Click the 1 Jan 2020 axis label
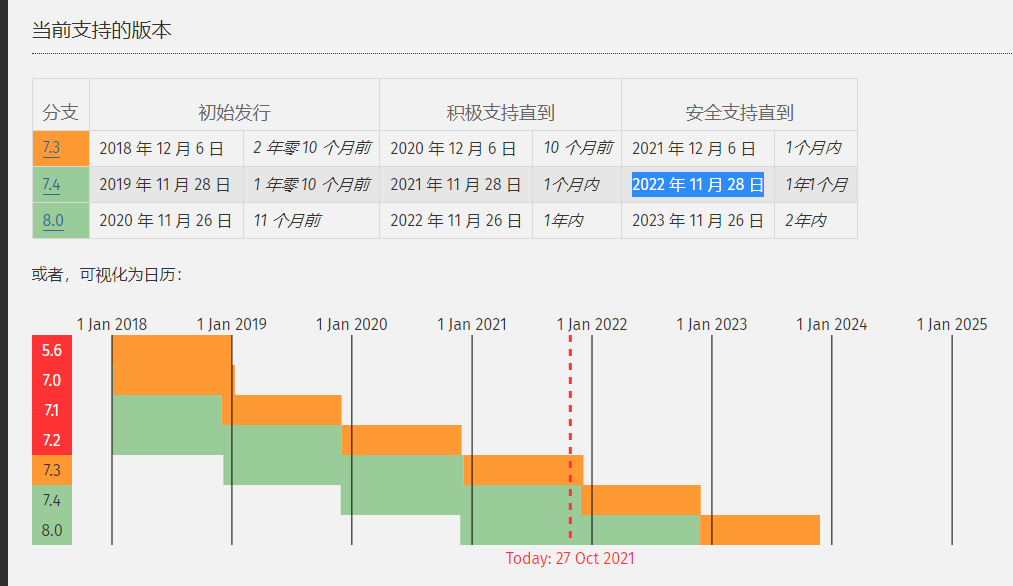The width and height of the screenshot is (1013, 586). pos(351,324)
